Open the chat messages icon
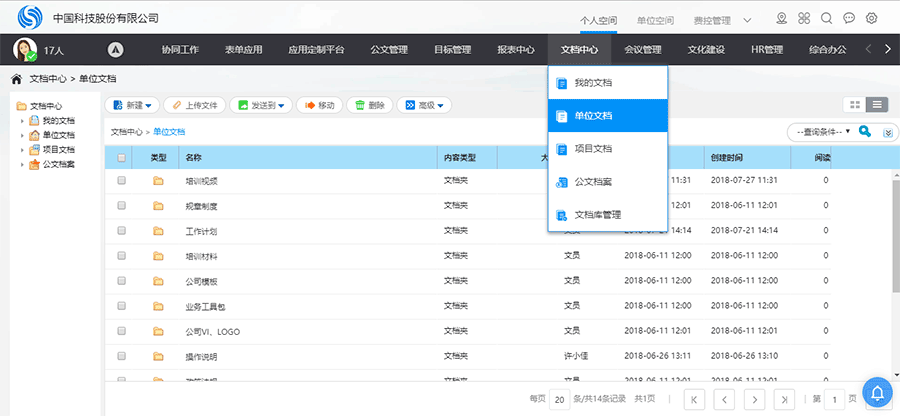The height and width of the screenshot is (416, 900). click(x=849, y=18)
